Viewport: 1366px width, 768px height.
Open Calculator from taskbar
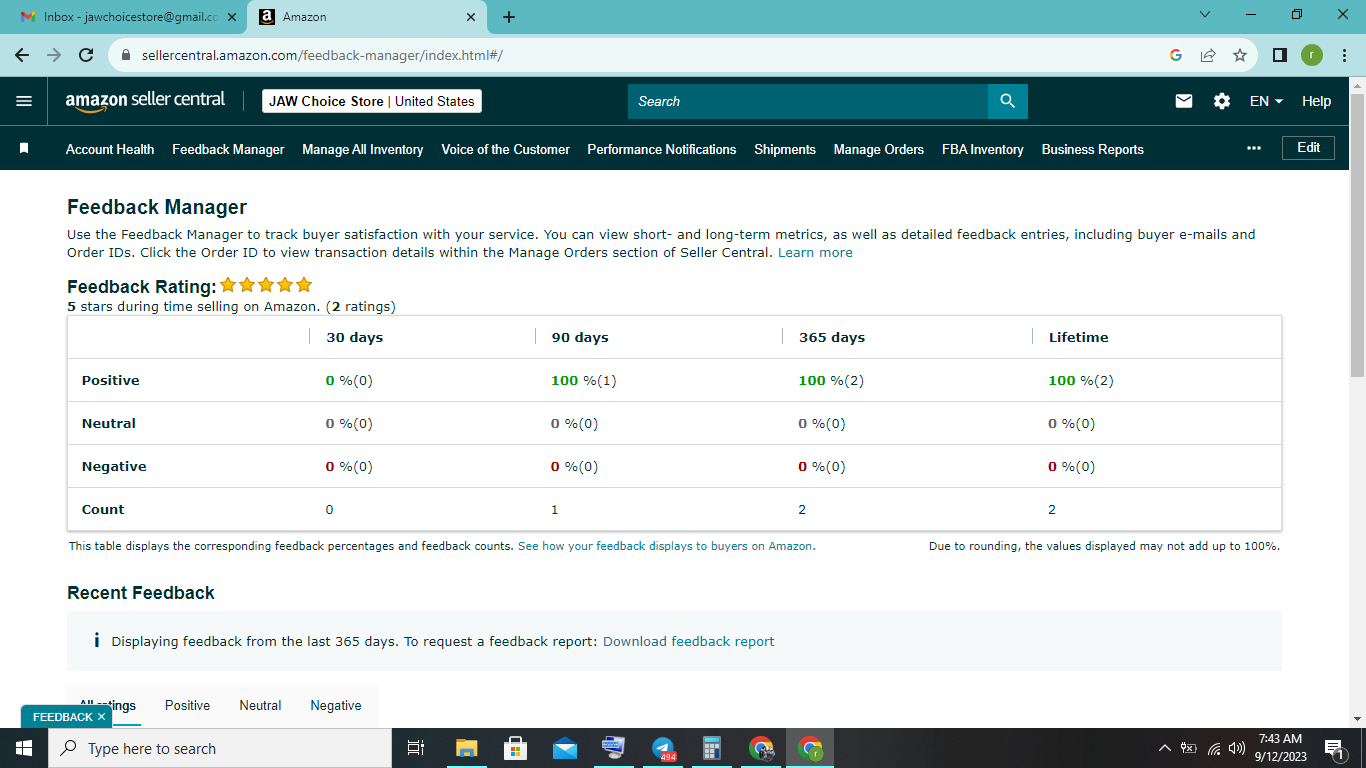(x=712, y=748)
